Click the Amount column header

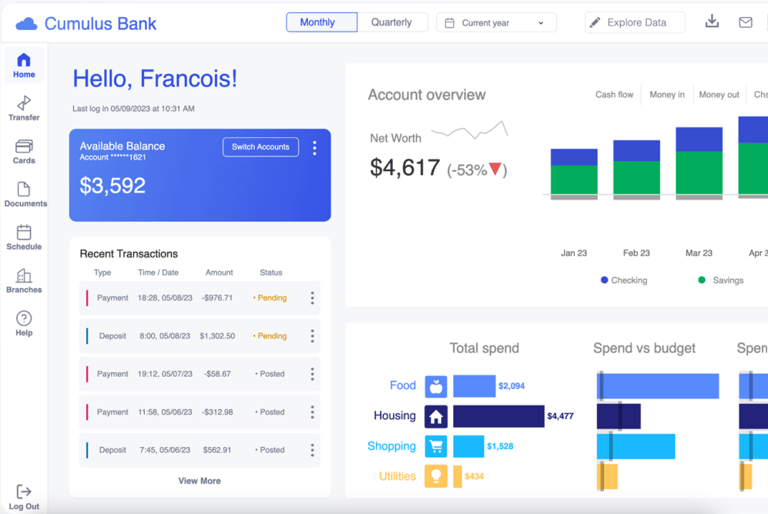pyautogui.click(x=219, y=272)
